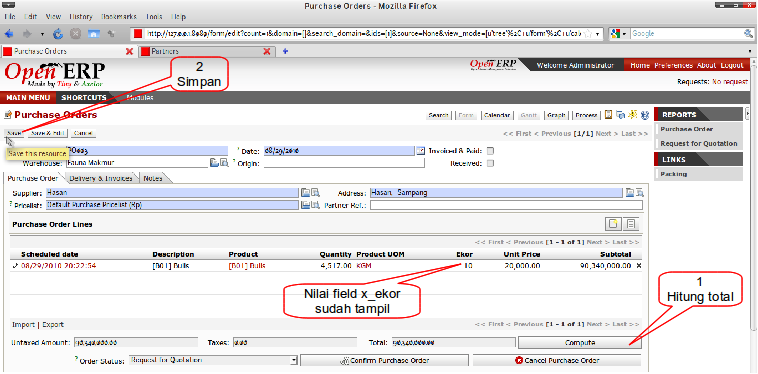The width and height of the screenshot is (758, 374).
Task: Open Address record folder icon
Action: [x=629, y=193]
